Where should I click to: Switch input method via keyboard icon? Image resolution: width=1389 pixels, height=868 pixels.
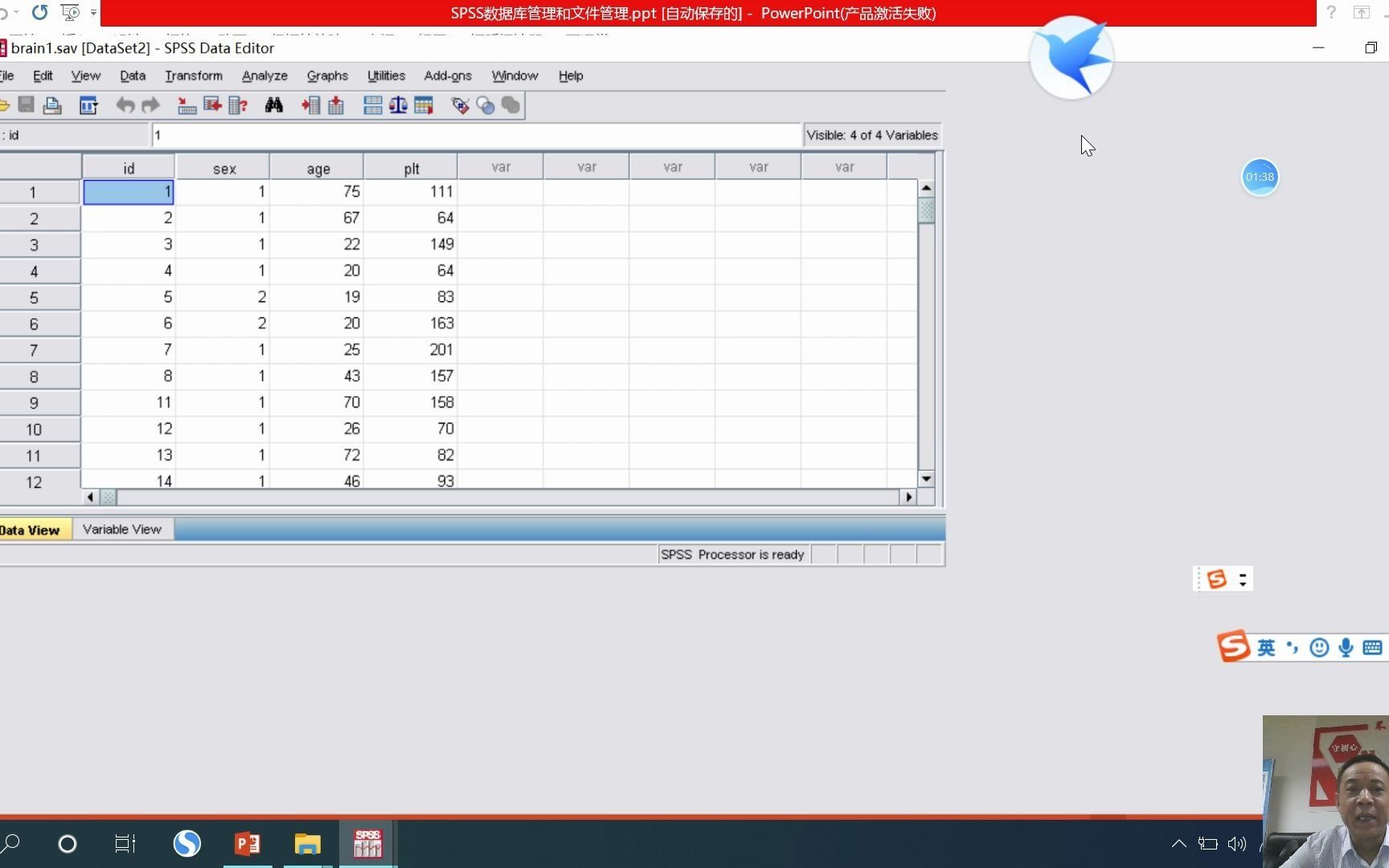(x=1372, y=648)
